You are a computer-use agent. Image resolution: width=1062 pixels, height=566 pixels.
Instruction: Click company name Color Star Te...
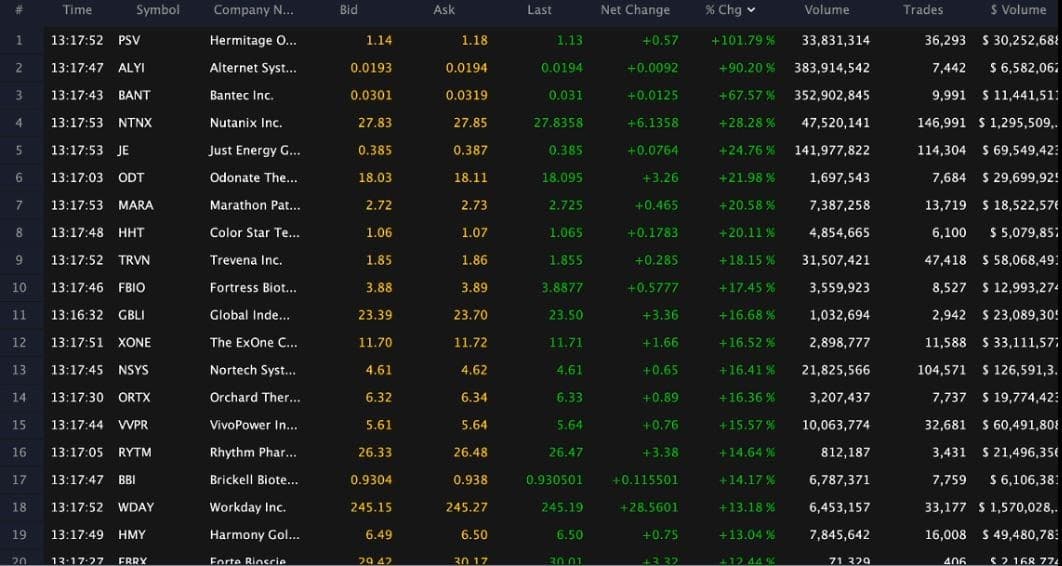coord(254,233)
